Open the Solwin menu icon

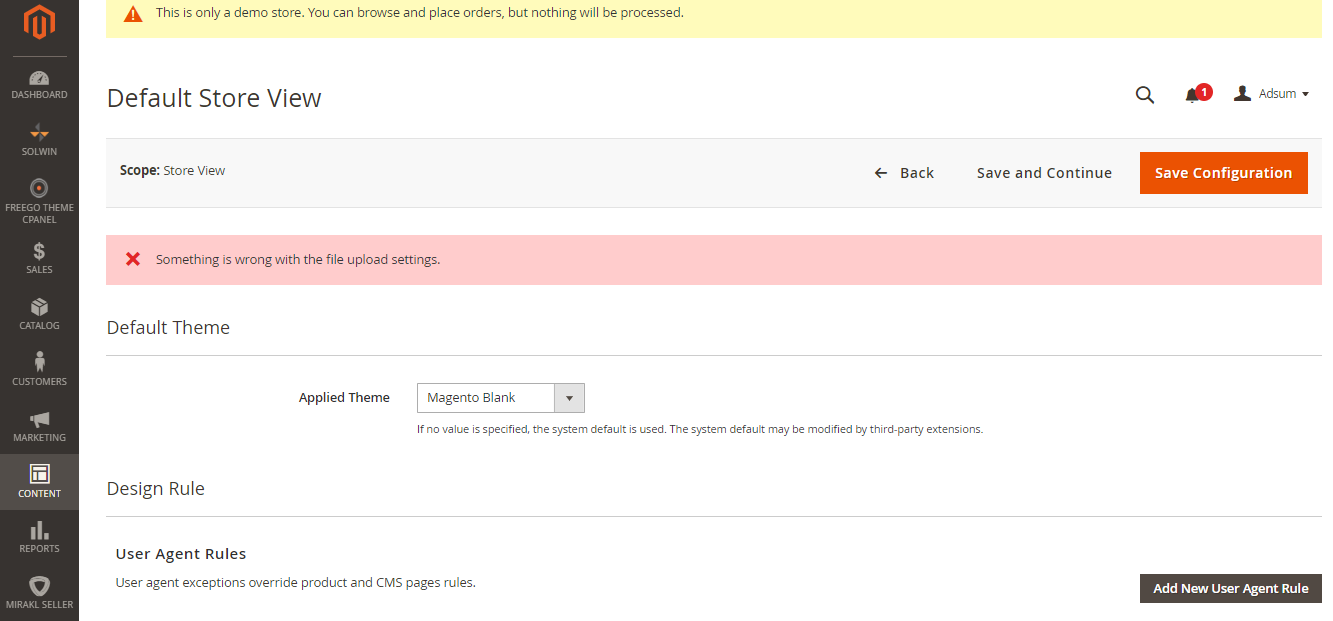[x=39, y=132]
